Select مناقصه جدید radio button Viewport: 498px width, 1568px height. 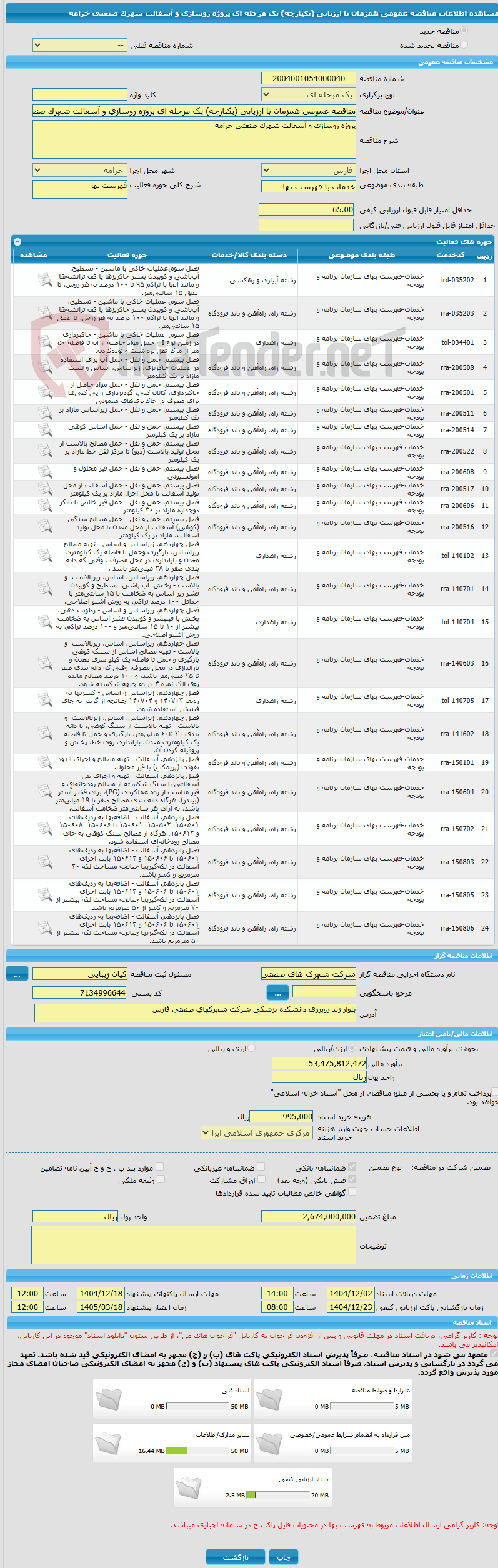click(x=463, y=30)
